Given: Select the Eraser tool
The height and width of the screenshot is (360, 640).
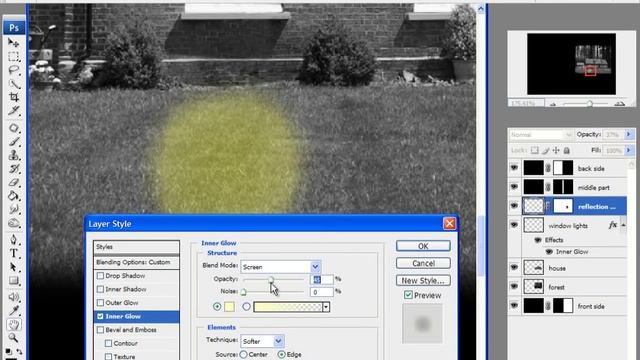Looking at the screenshot, I should [13, 182].
